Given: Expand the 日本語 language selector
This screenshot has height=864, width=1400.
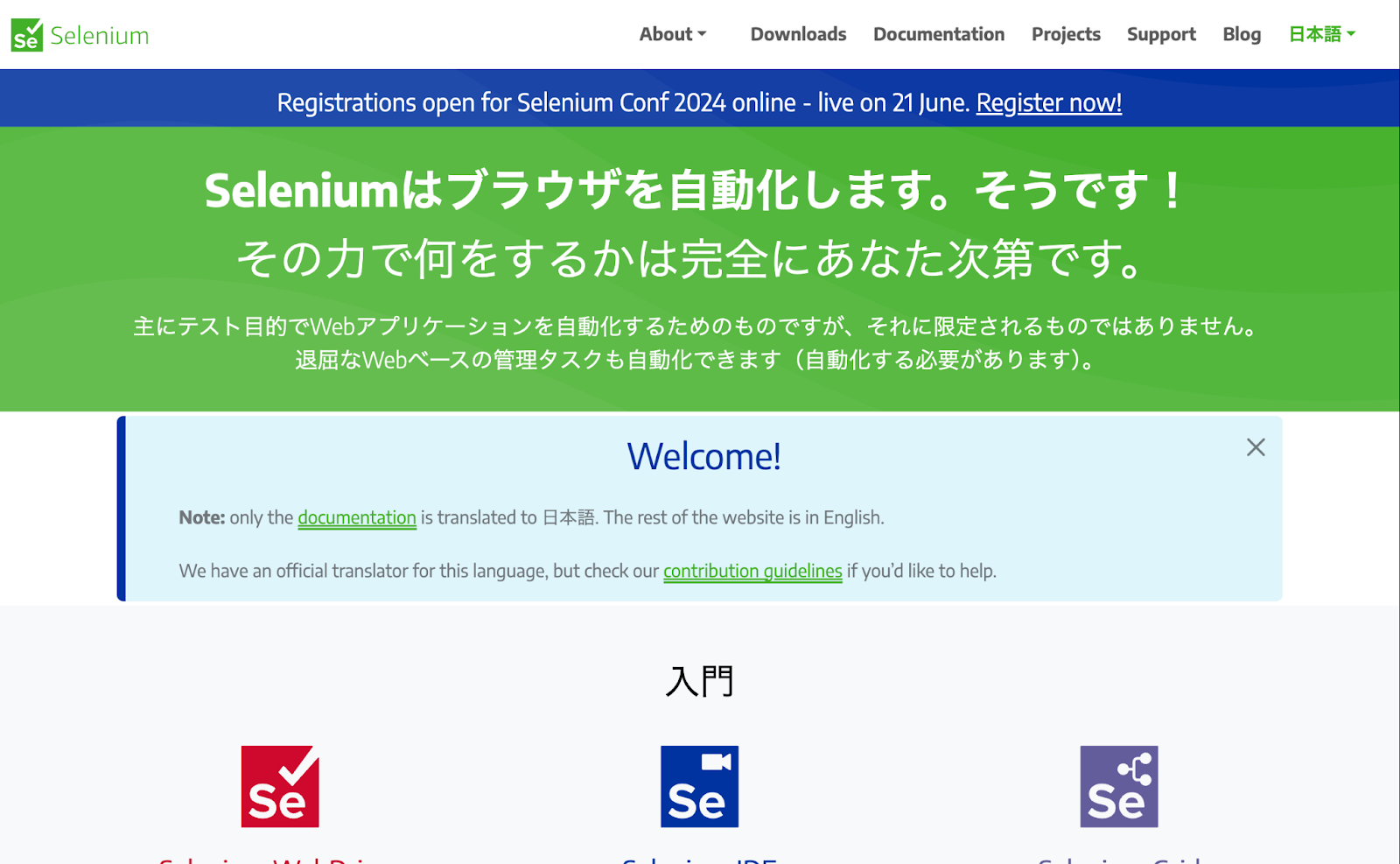Looking at the screenshot, I should (1321, 34).
